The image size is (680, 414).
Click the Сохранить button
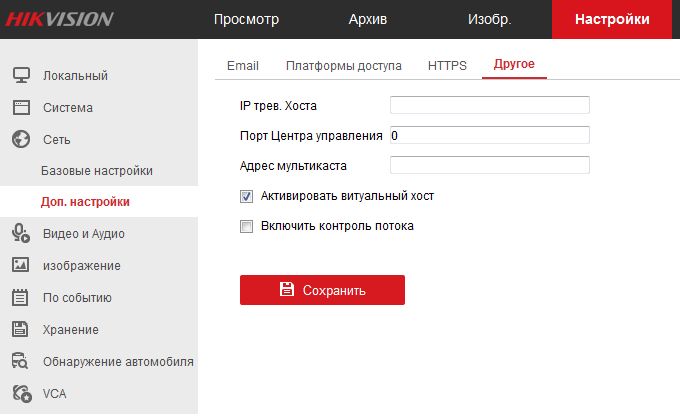pos(322,290)
